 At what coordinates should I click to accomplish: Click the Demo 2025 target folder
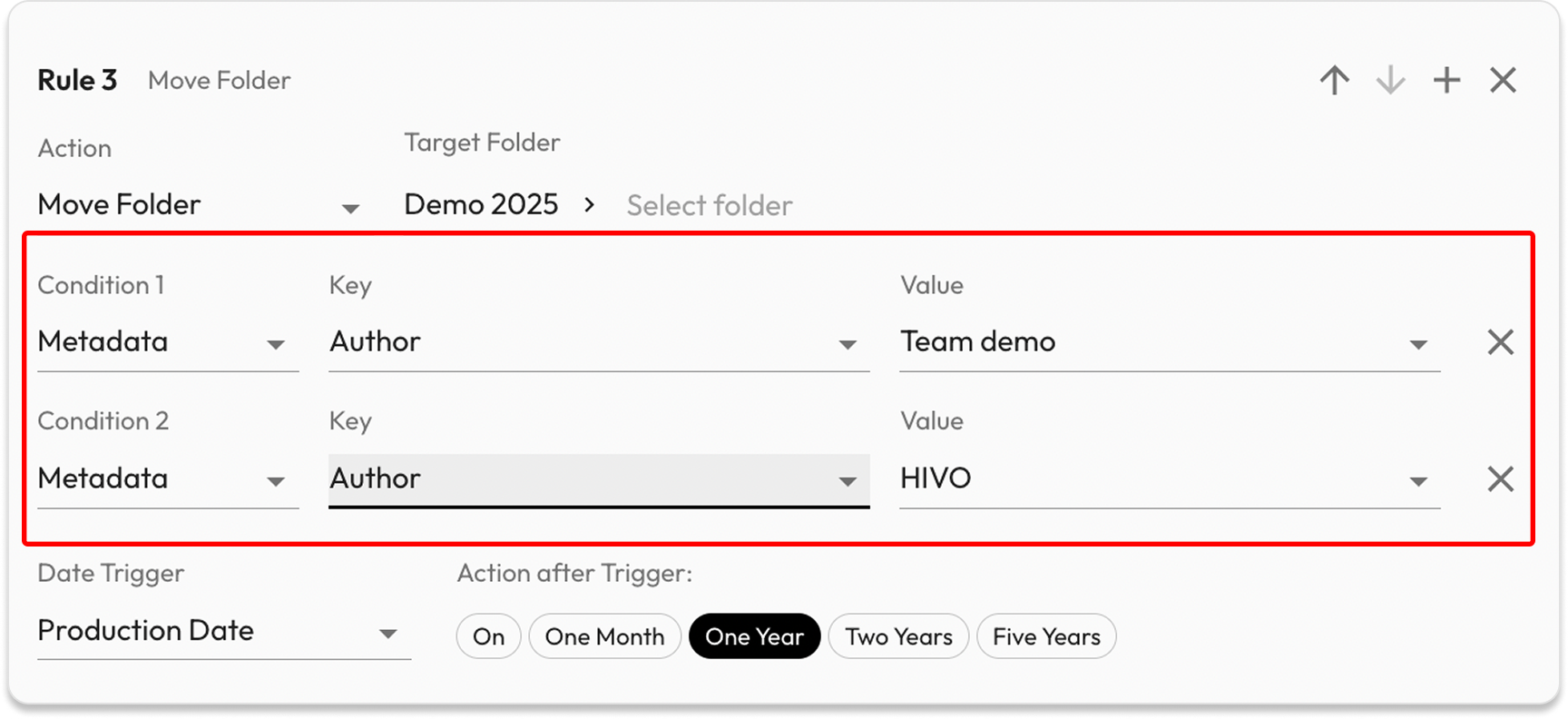[481, 205]
